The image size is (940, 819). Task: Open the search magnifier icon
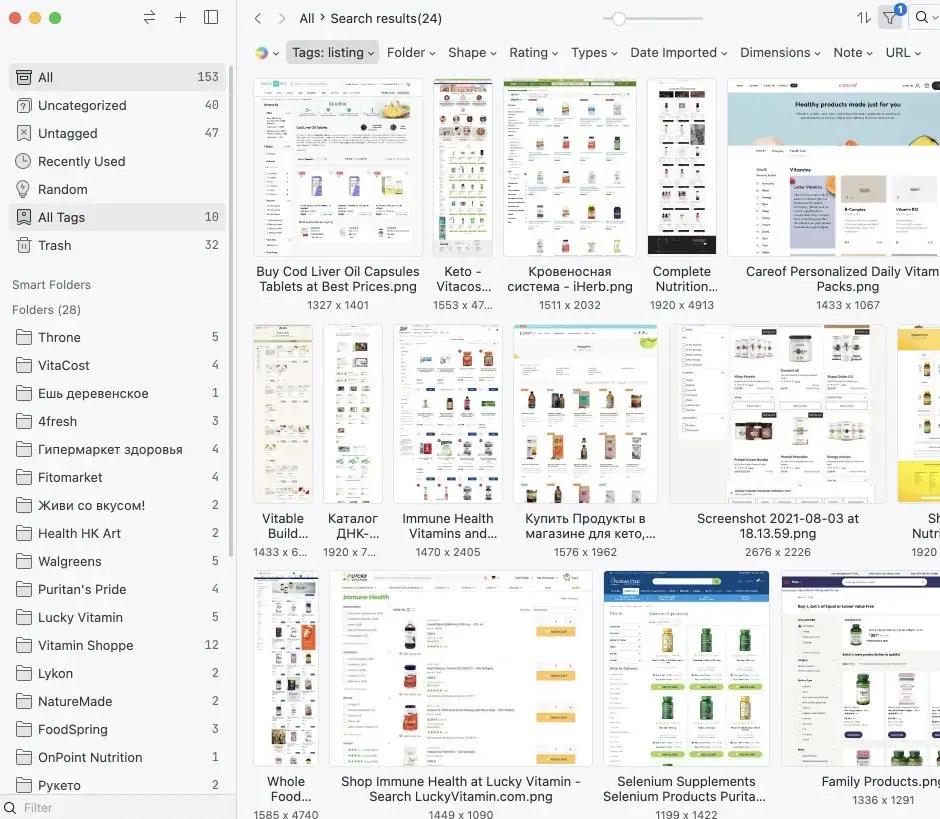point(922,18)
